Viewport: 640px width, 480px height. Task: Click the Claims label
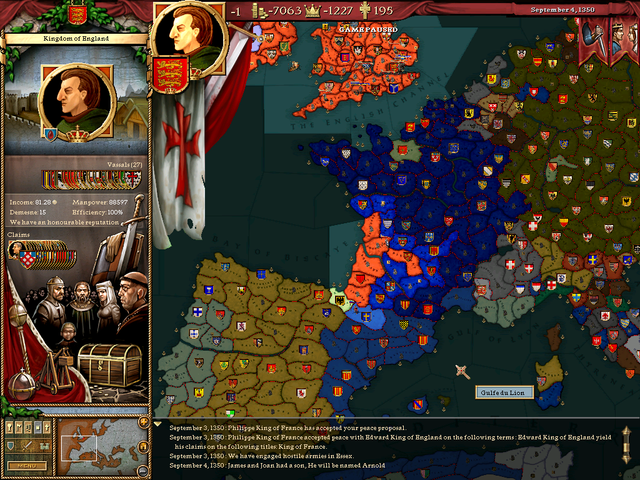click(x=19, y=235)
